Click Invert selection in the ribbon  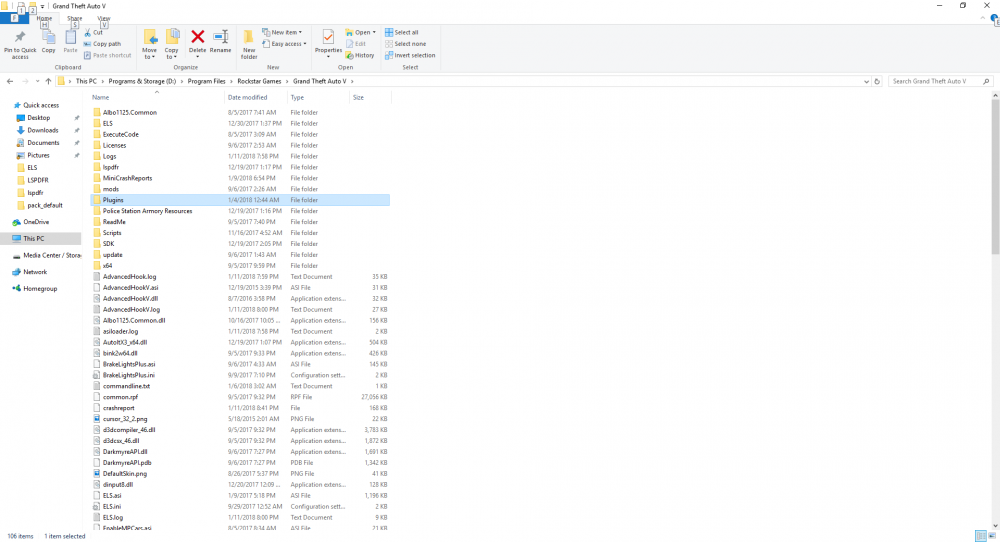(x=410, y=55)
